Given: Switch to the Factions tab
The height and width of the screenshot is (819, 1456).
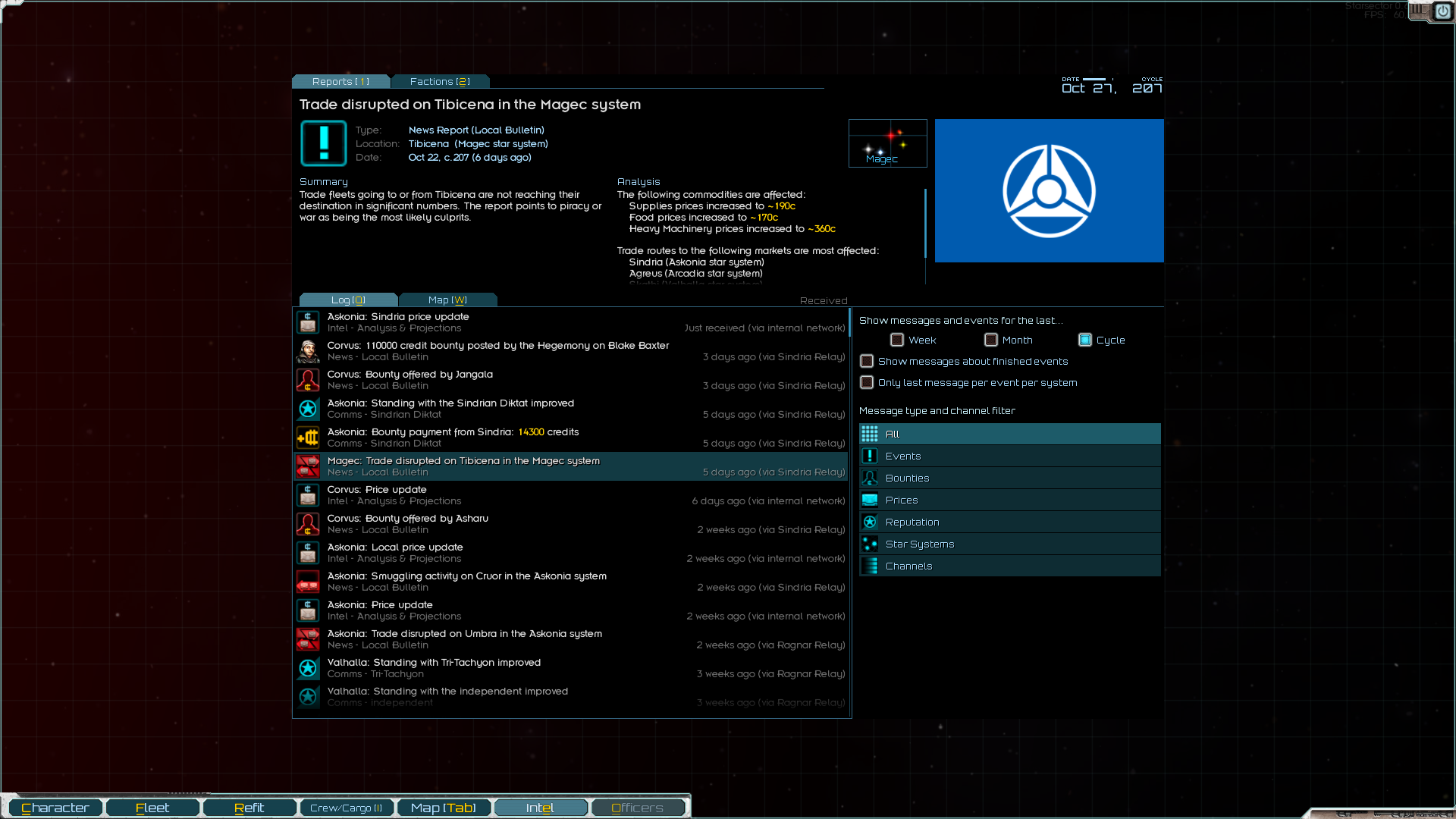Looking at the screenshot, I should pos(440,81).
